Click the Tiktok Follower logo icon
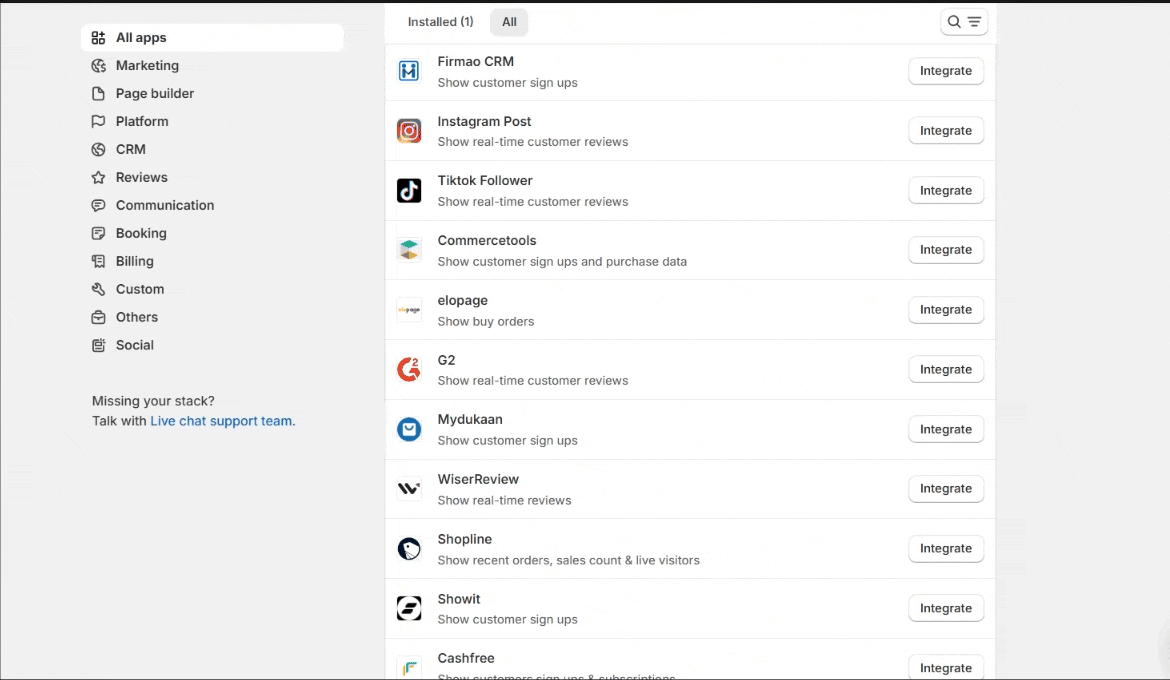The width and height of the screenshot is (1170, 680). click(409, 191)
